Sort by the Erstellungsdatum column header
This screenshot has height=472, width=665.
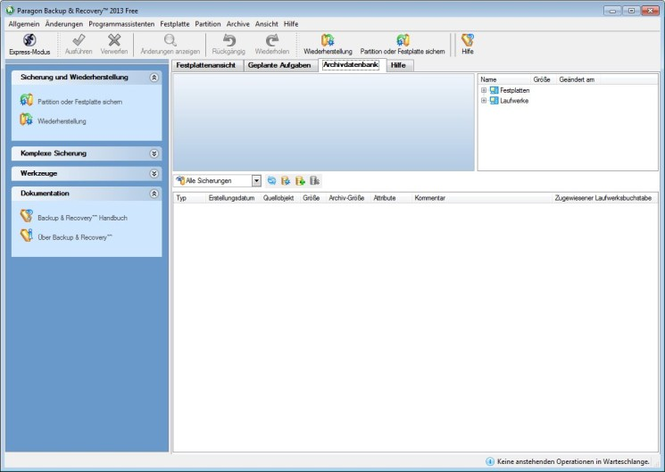tap(232, 198)
